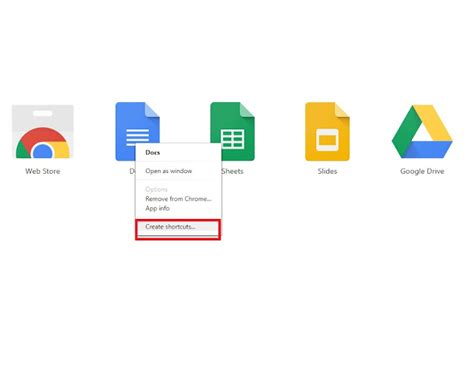Screen dimensions: 474x372
Task: Launch the Google Sheets app icon
Action: (233, 131)
